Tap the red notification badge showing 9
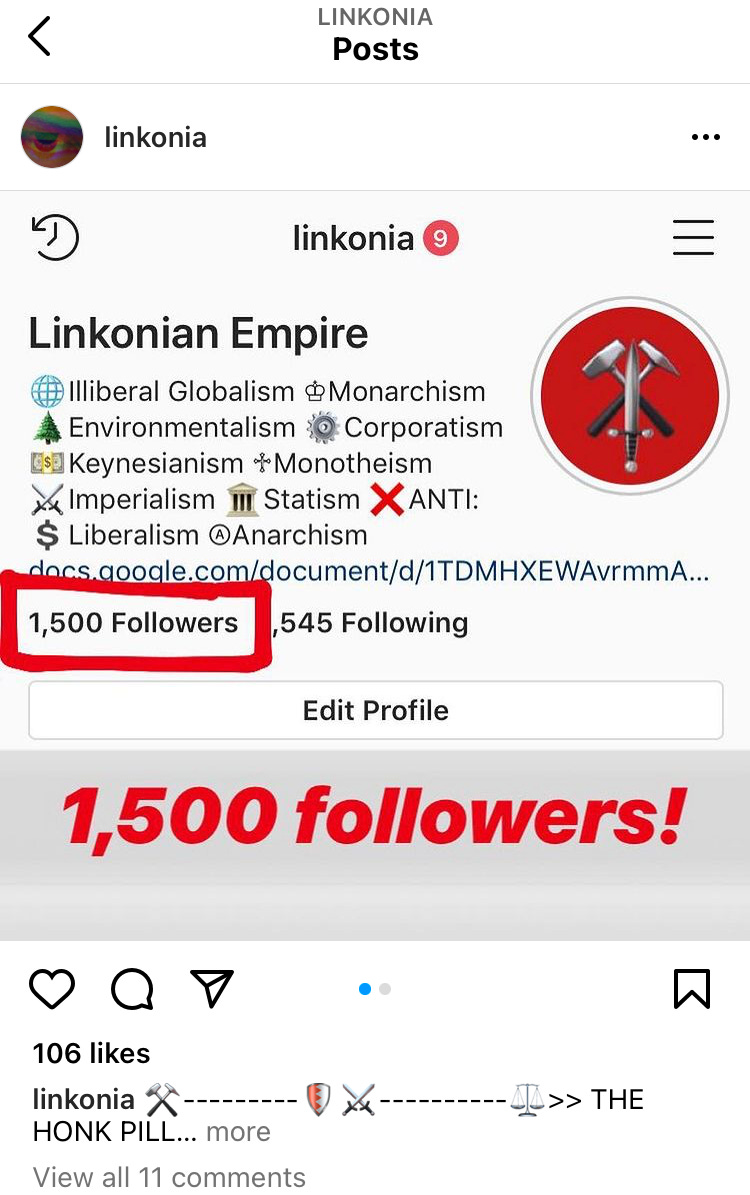Screen dimensions: 750x1195 click(x=441, y=238)
